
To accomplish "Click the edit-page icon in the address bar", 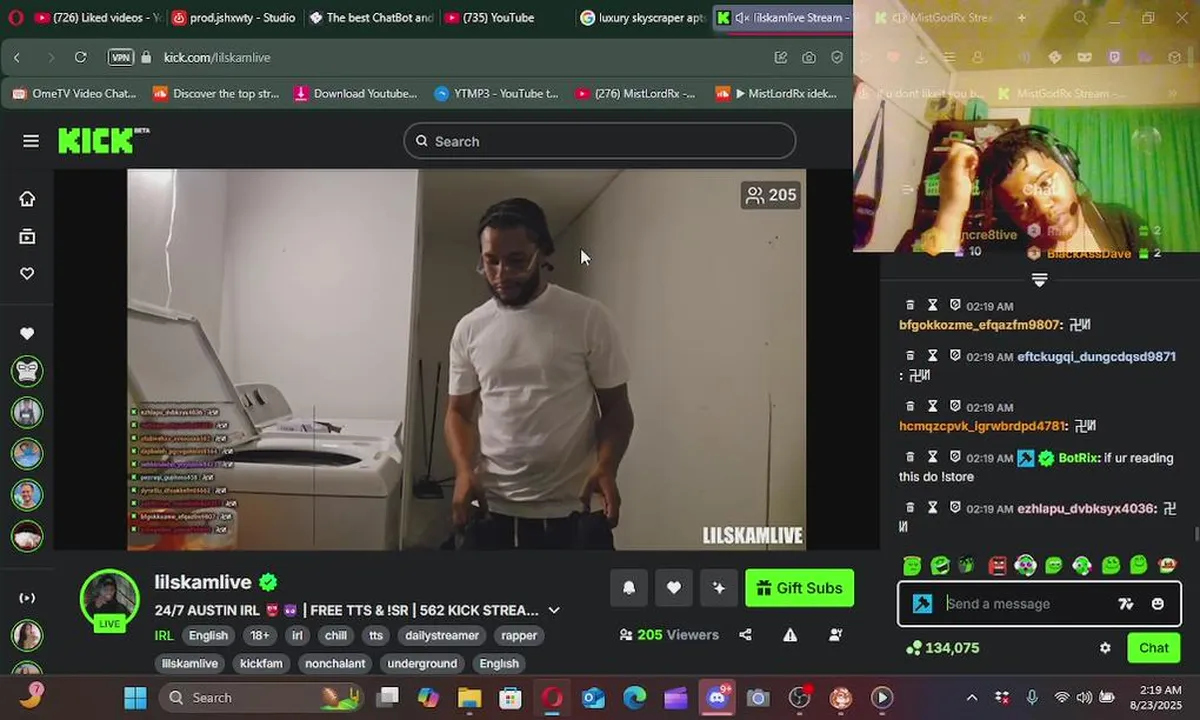I will (x=781, y=58).
